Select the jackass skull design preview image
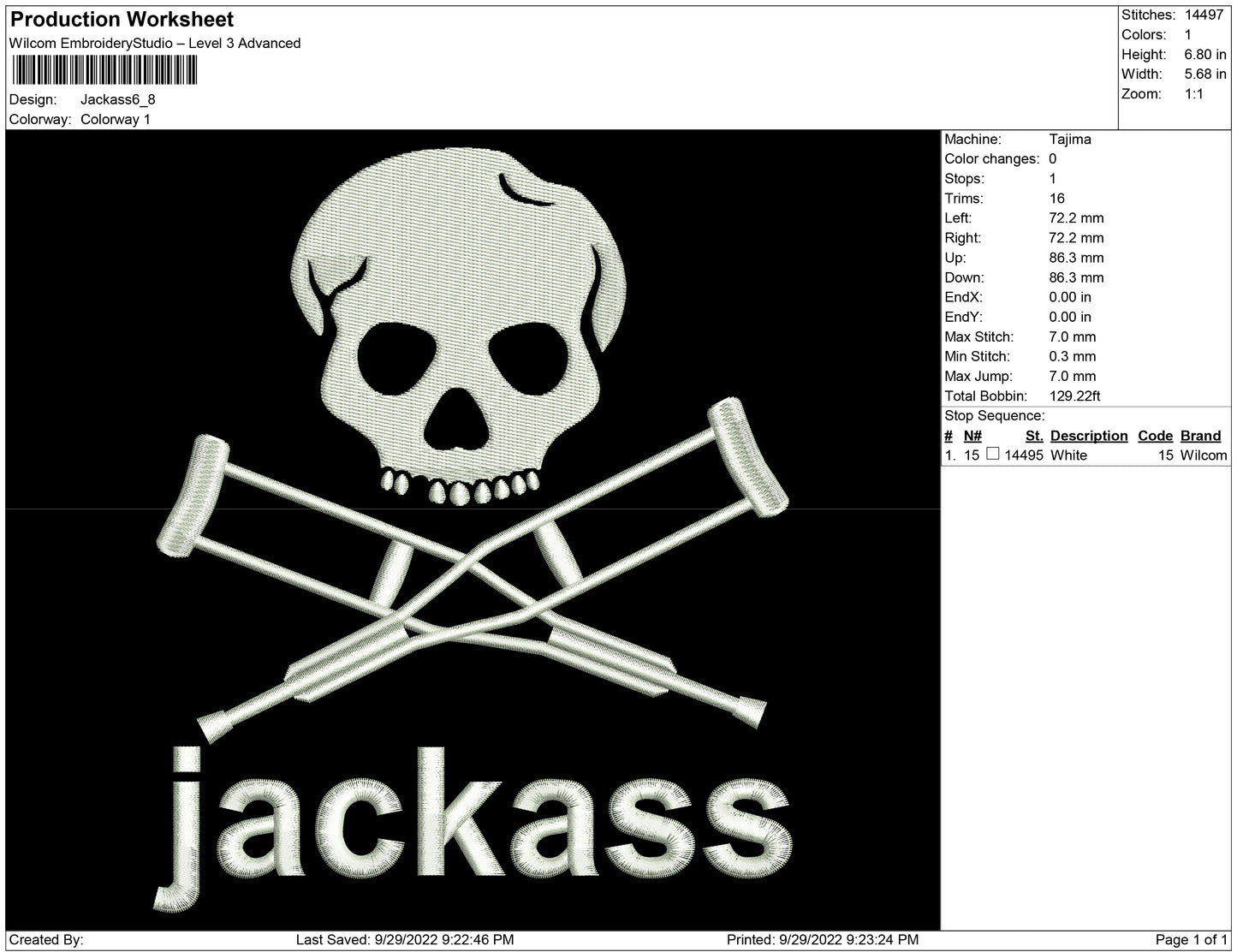The image size is (1237, 952). [x=473, y=530]
